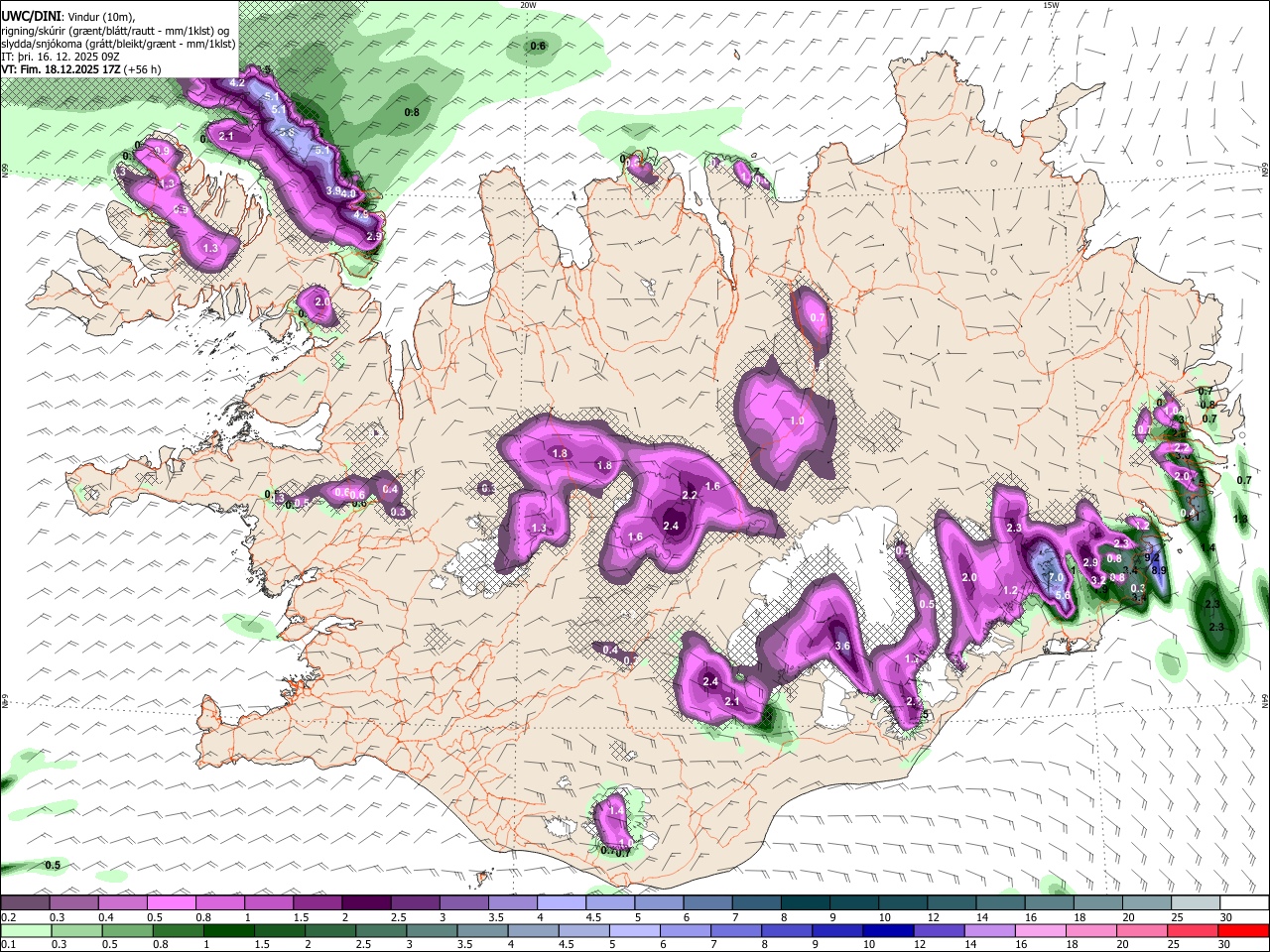Click the 0.1 label in the lower legend
This screenshot has width=1270, height=952.
click(7, 945)
